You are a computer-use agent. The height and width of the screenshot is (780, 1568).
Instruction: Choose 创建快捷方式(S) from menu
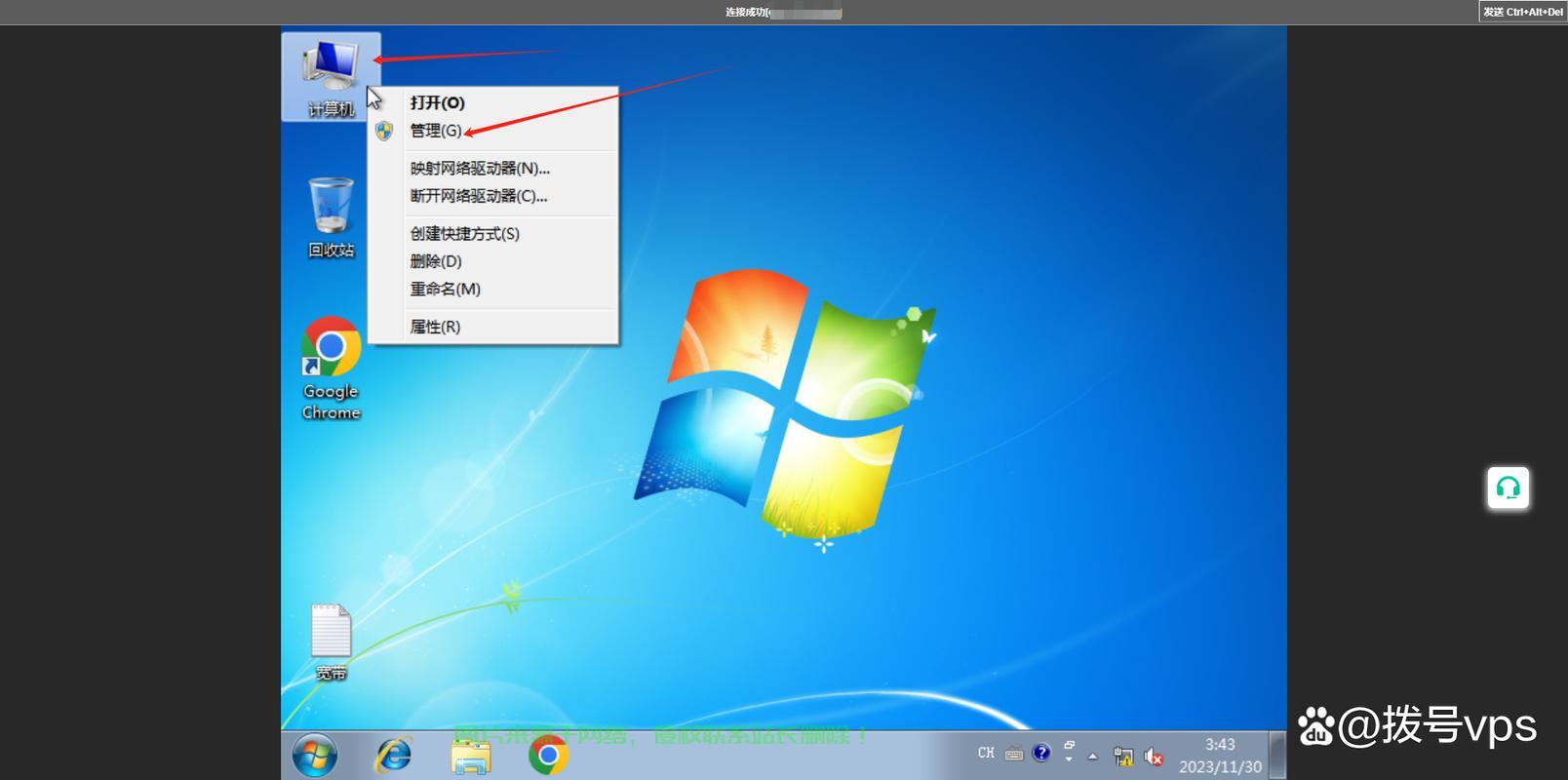tap(494, 234)
